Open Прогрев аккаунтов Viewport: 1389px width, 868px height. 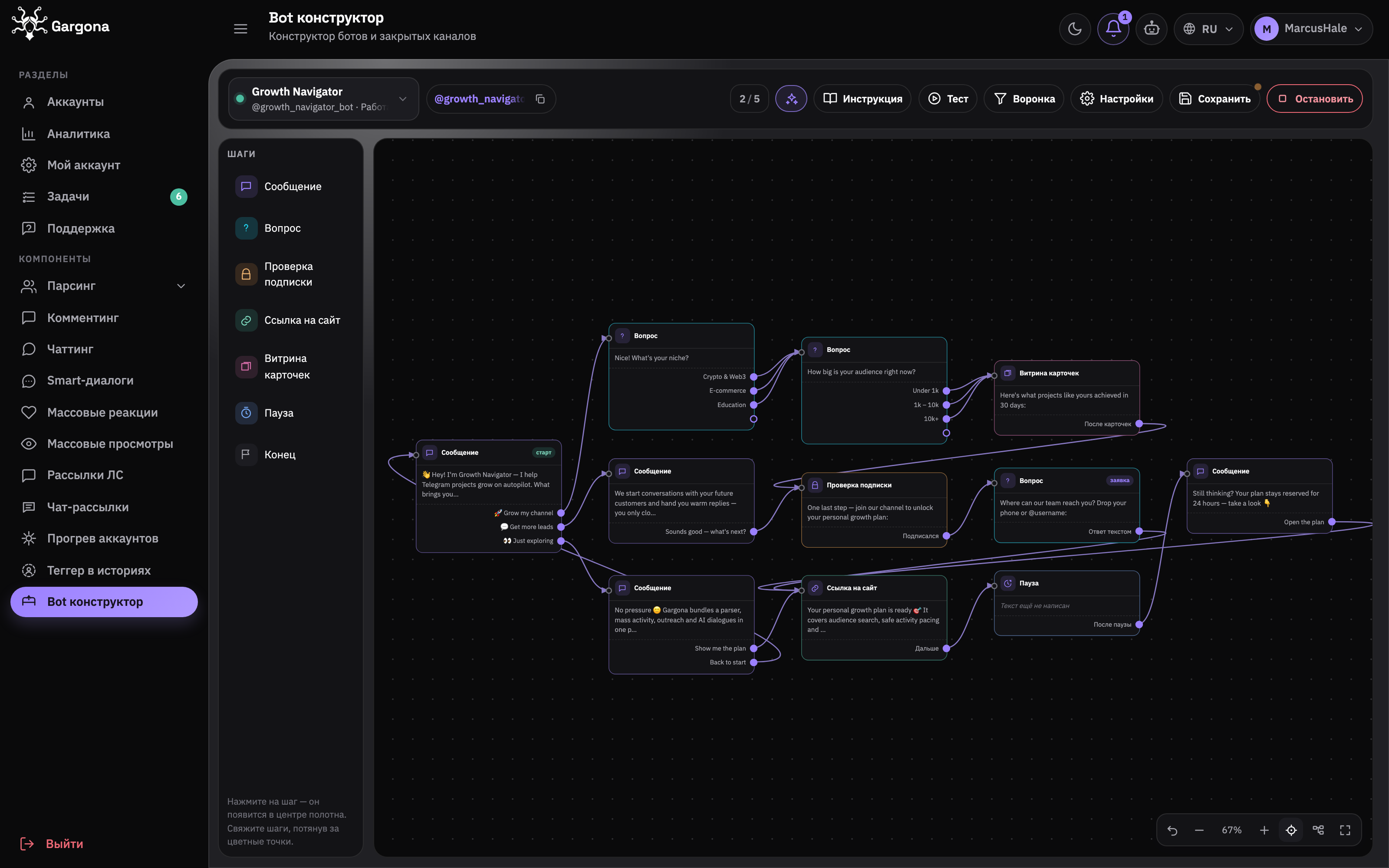point(104,539)
